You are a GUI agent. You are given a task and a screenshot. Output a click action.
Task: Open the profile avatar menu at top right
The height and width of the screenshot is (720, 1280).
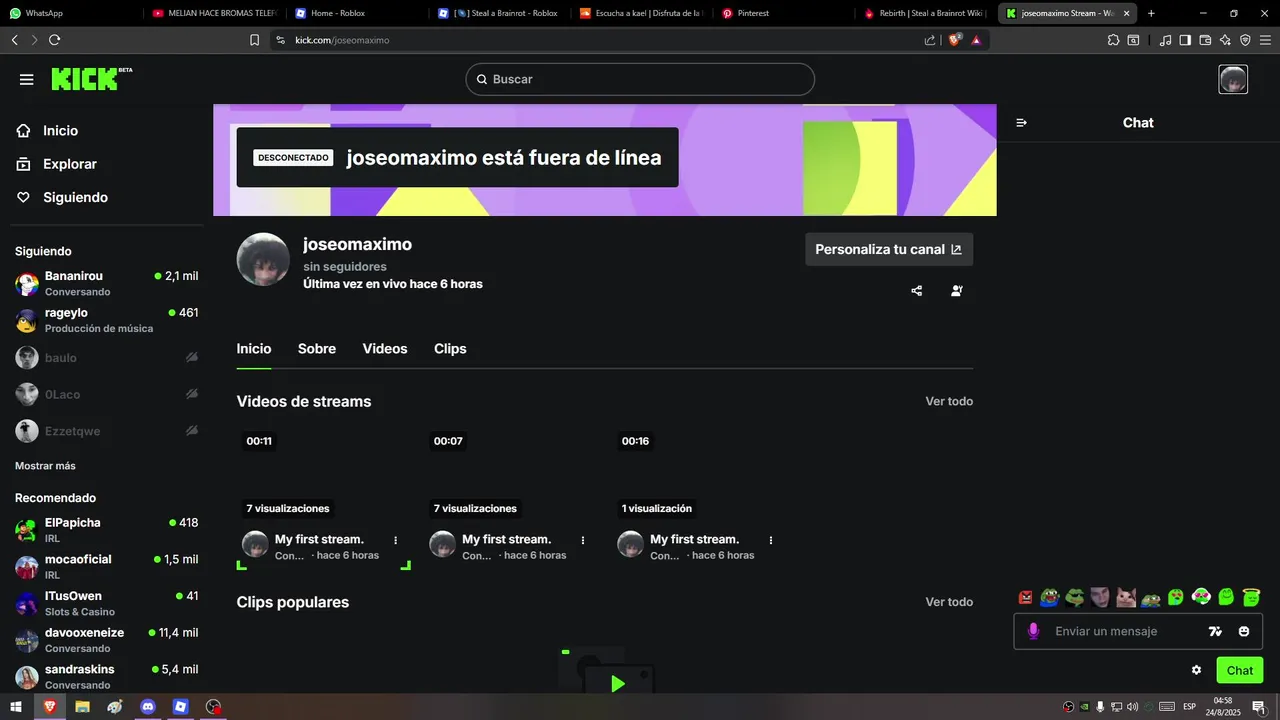tap(1233, 79)
